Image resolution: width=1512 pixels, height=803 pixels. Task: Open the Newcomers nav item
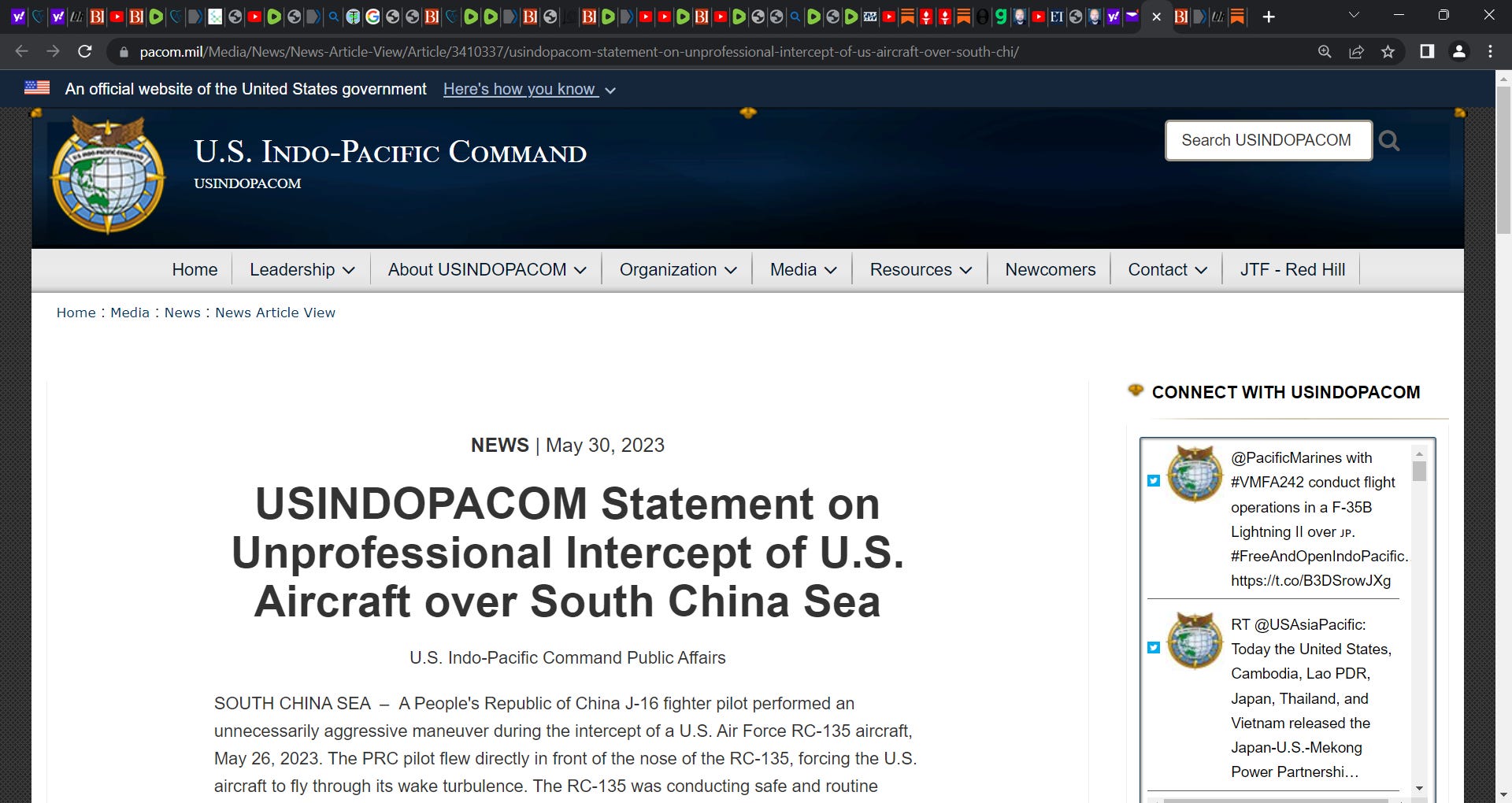pos(1050,270)
